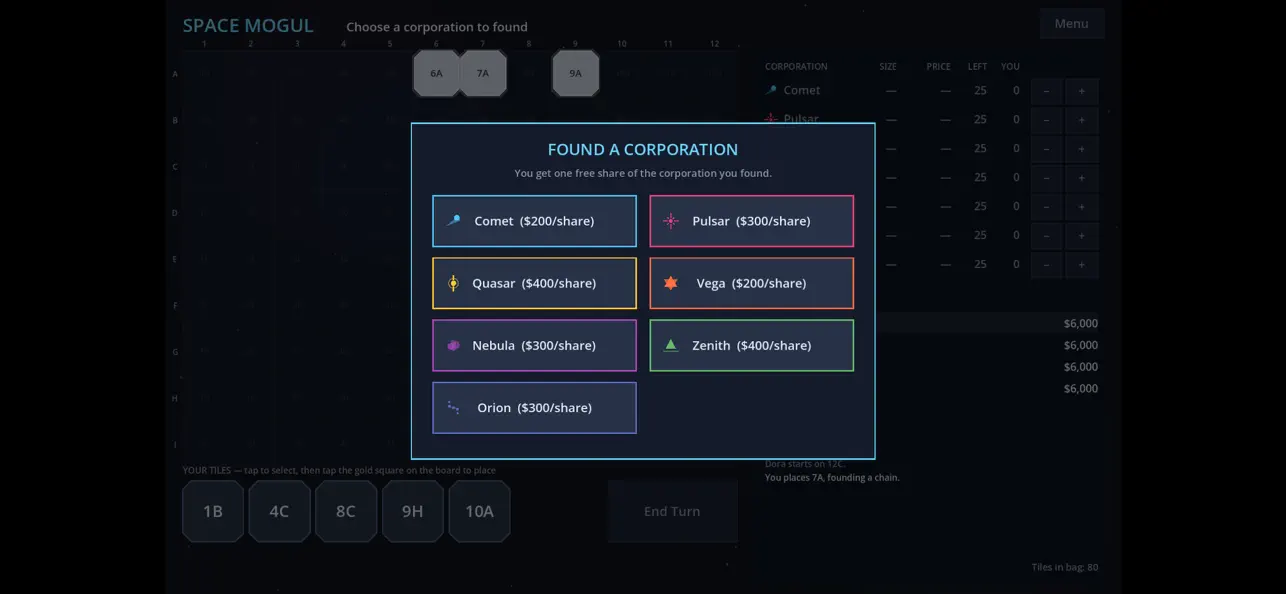The image size is (1286, 594).
Task: Open the Menu button
Action: point(1072,24)
